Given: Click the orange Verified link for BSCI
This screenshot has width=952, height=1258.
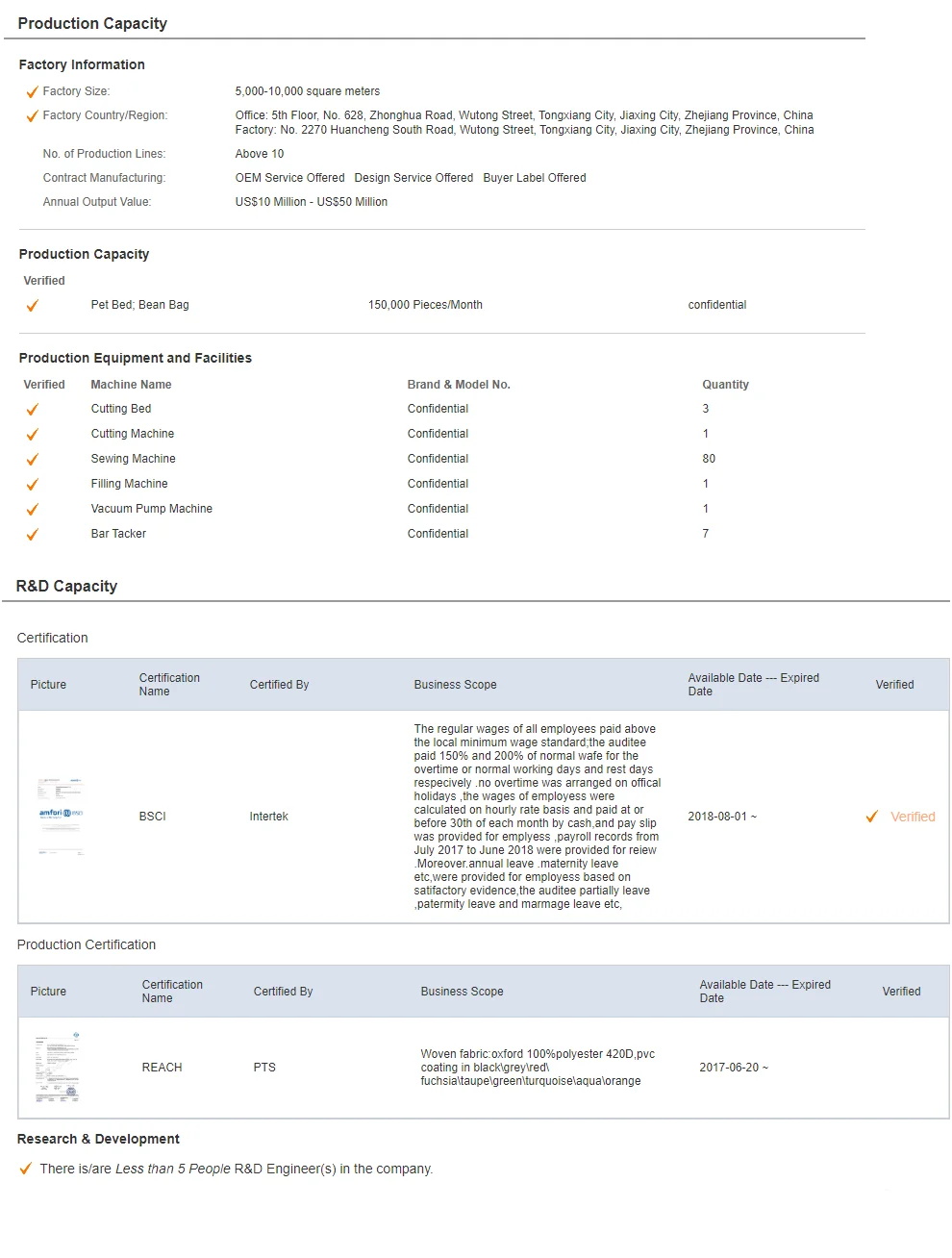Looking at the screenshot, I should point(912,817).
